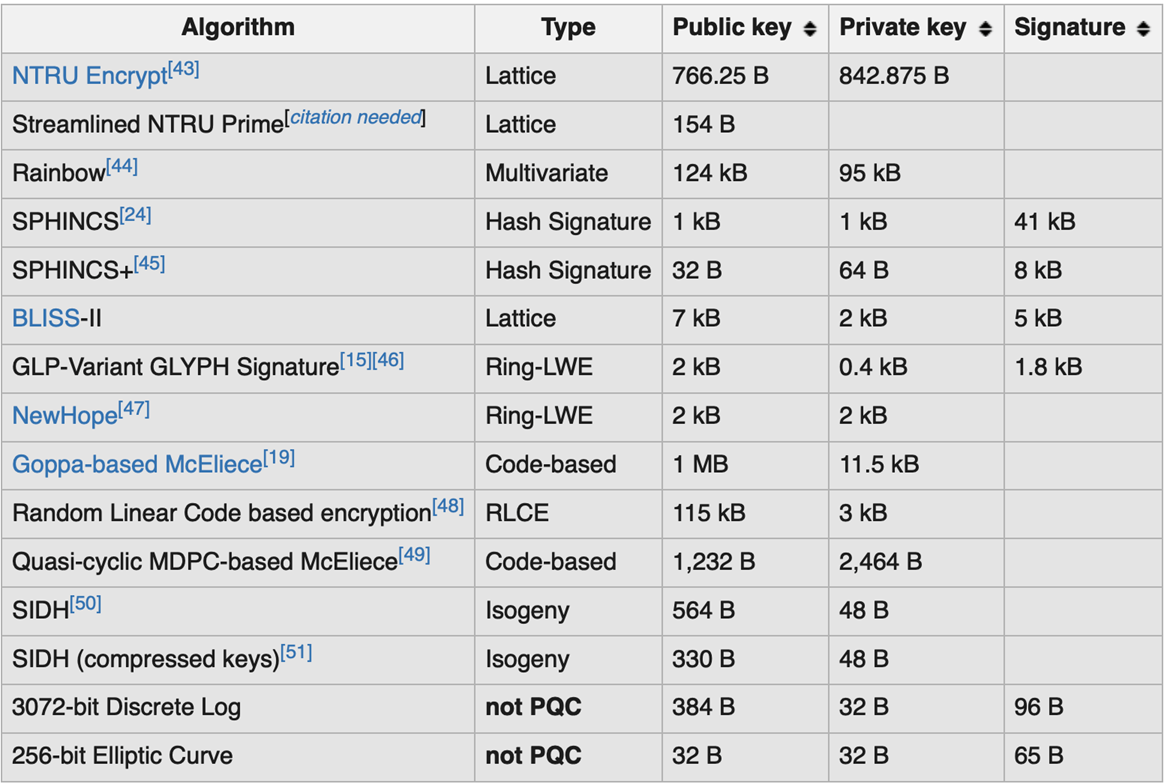Click the citation needed superscript link
The height and width of the screenshot is (784, 1167).
click(356, 118)
